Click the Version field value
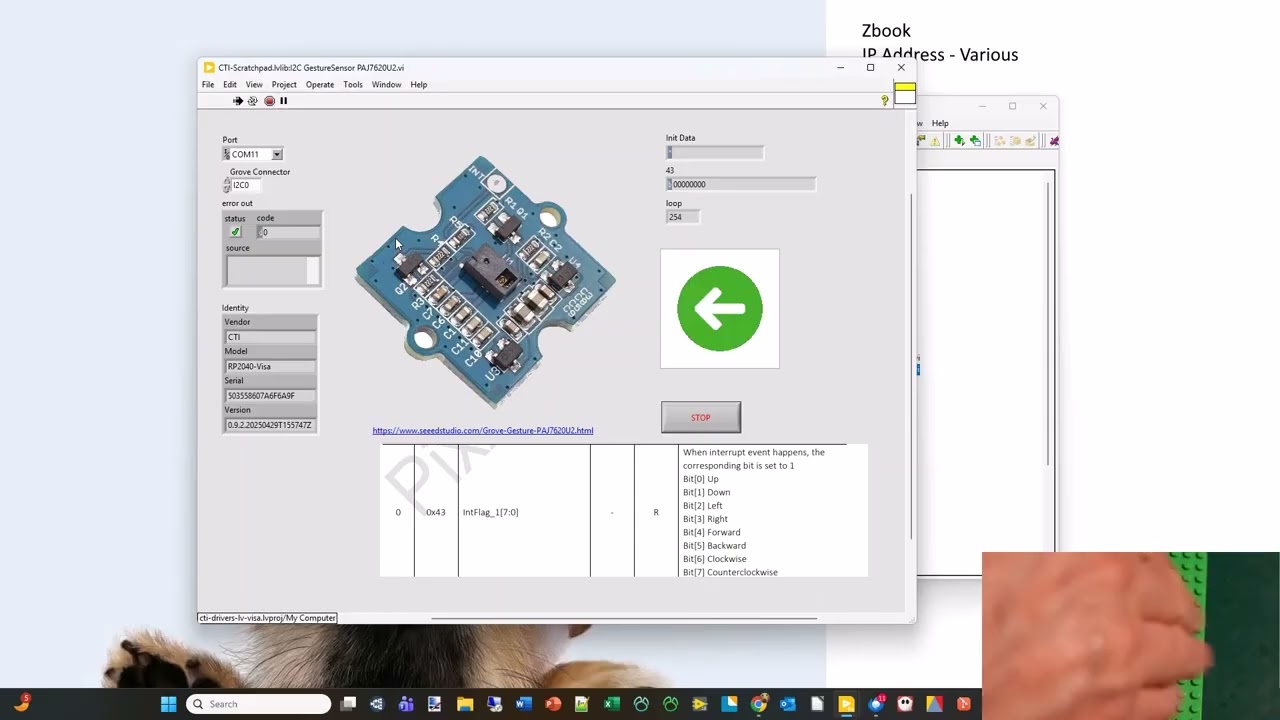This screenshot has height=720, width=1280. pos(270,425)
